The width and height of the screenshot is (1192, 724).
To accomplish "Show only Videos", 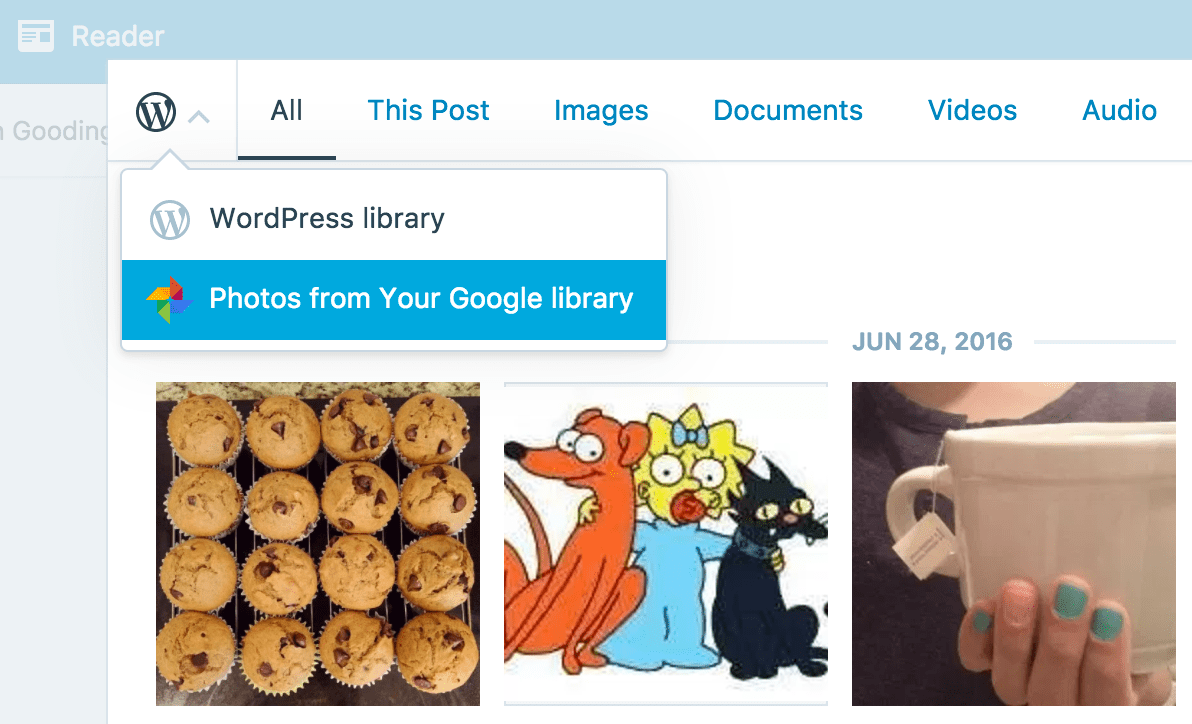I will point(972,110).
